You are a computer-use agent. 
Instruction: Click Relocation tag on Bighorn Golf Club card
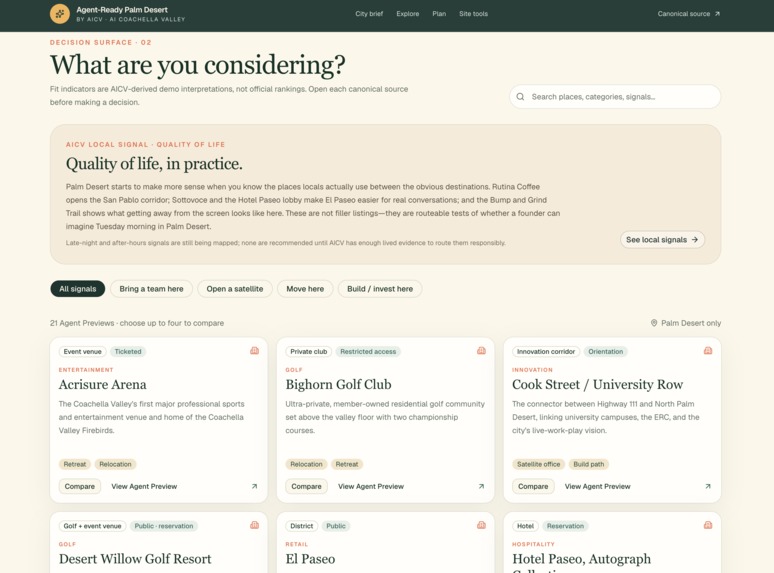[306, 464]
